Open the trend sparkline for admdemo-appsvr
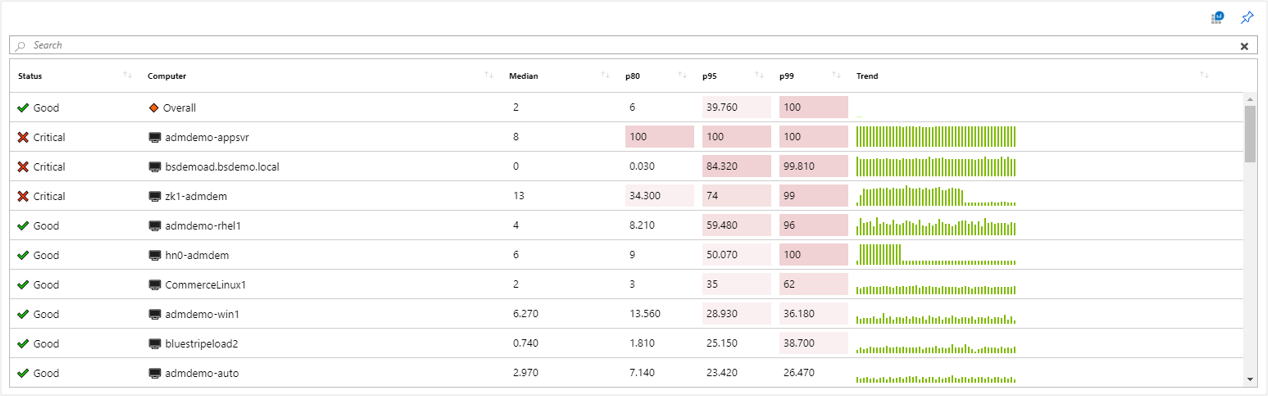The height and width of the screenshot is (396, 1268). point(936,137)
